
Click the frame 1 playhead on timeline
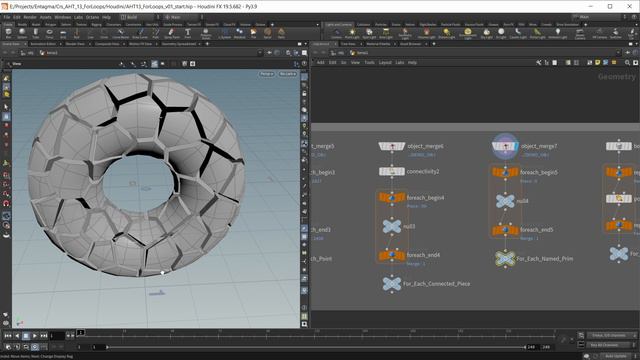pyautogui.click(x=81, y=333)
